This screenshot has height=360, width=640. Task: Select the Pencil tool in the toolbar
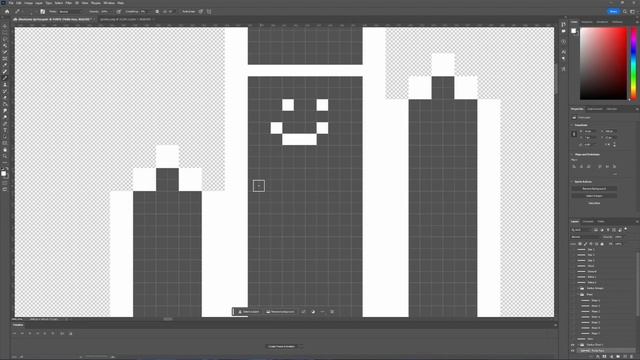click(x=5, y=78)
